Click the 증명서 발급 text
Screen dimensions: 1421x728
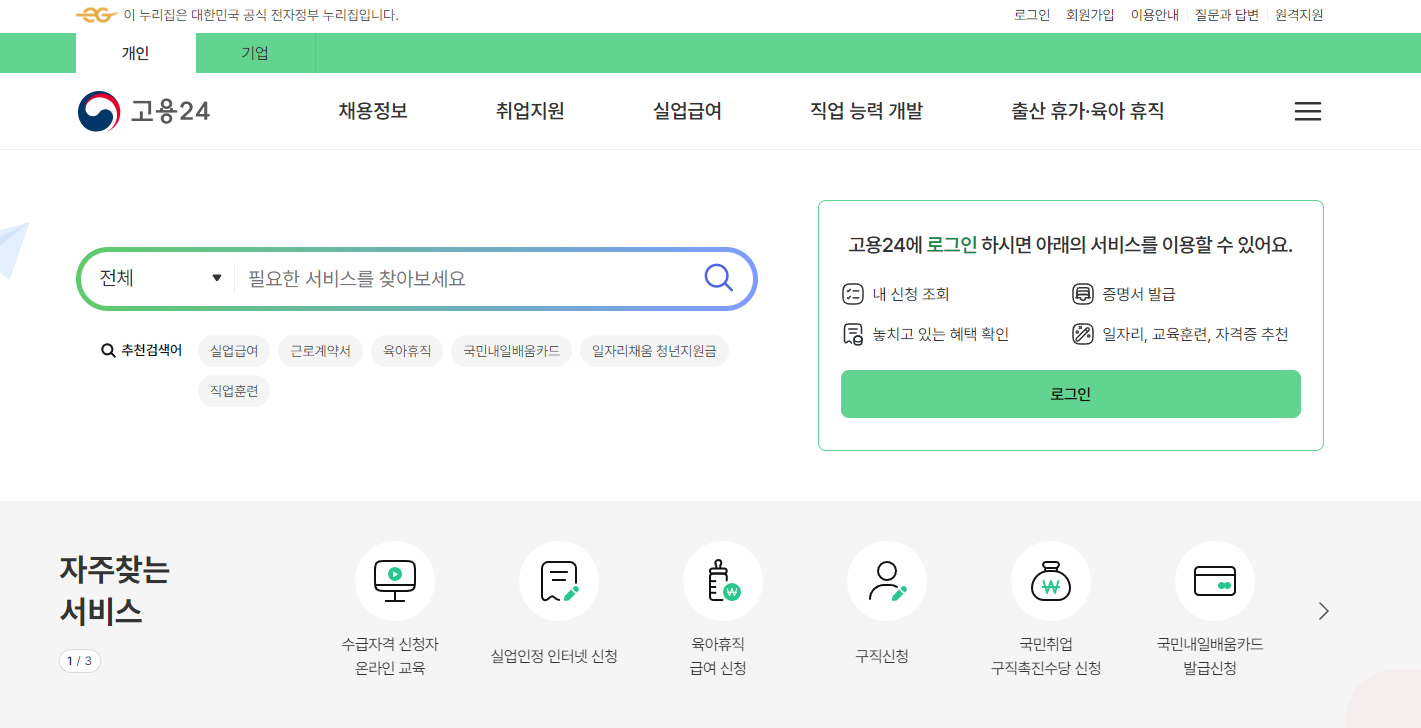point(1138,294)
